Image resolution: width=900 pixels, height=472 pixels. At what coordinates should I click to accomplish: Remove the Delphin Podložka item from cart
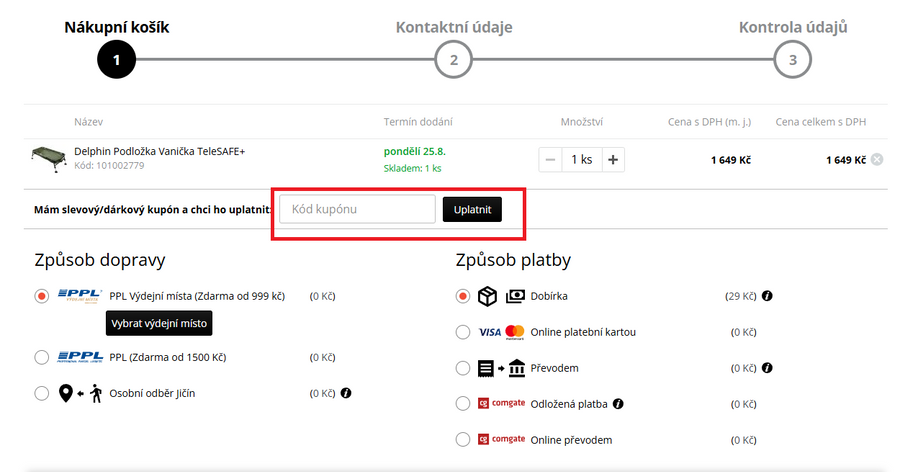pyautogui.click(x=877, y=159)
